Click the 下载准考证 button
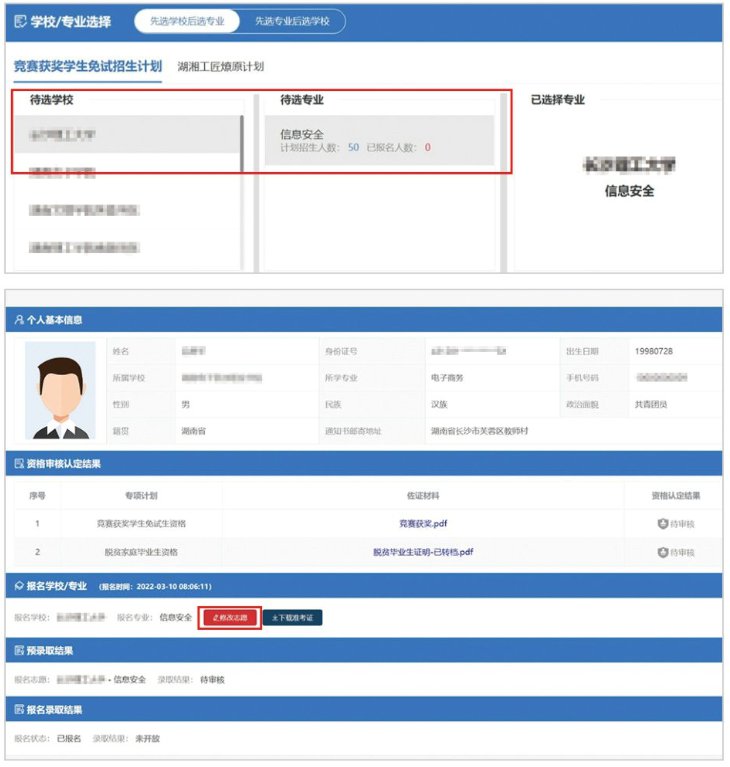The image size is (730, 767). [293, 617]
